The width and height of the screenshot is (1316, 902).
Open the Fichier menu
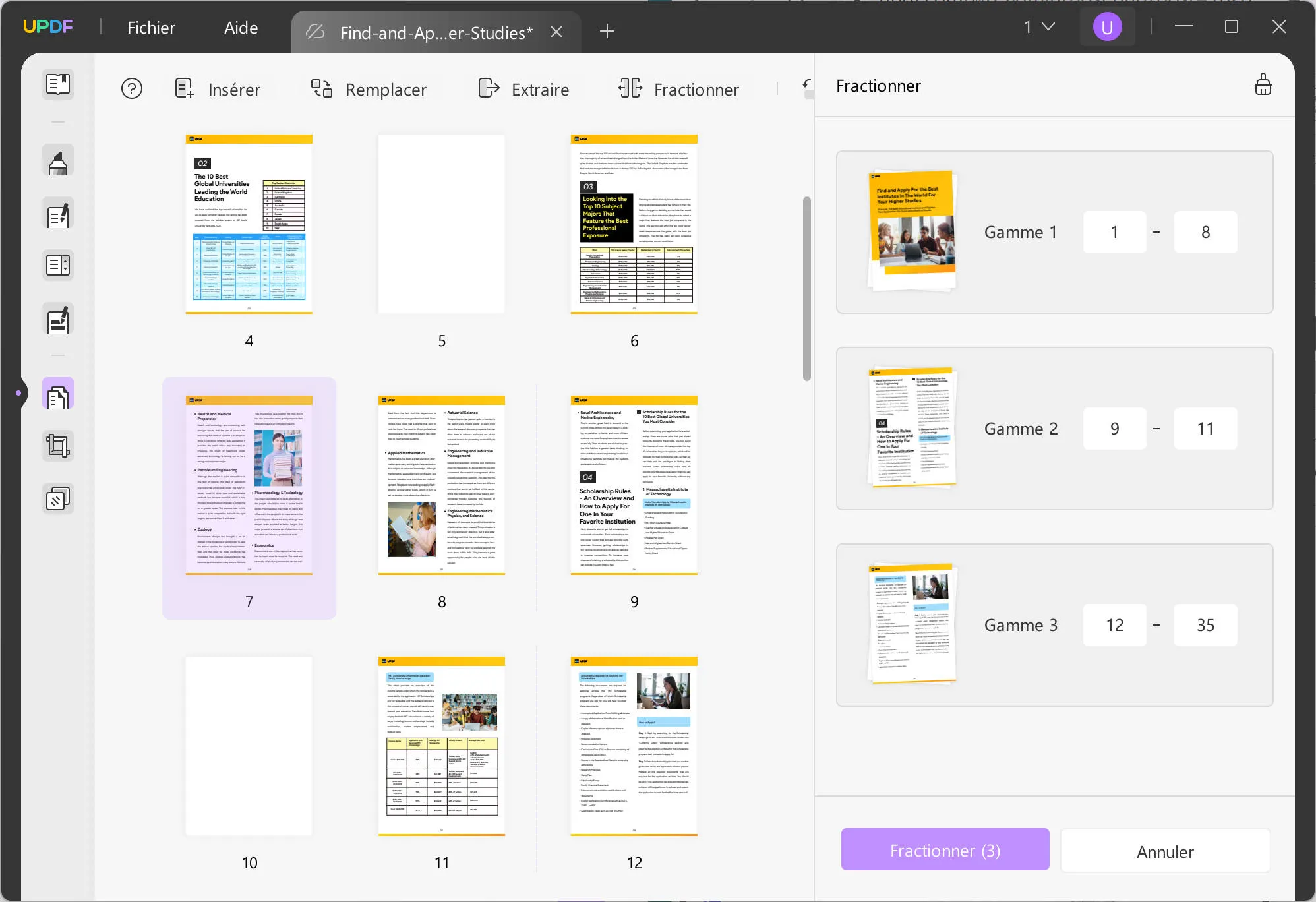point(152,27)
